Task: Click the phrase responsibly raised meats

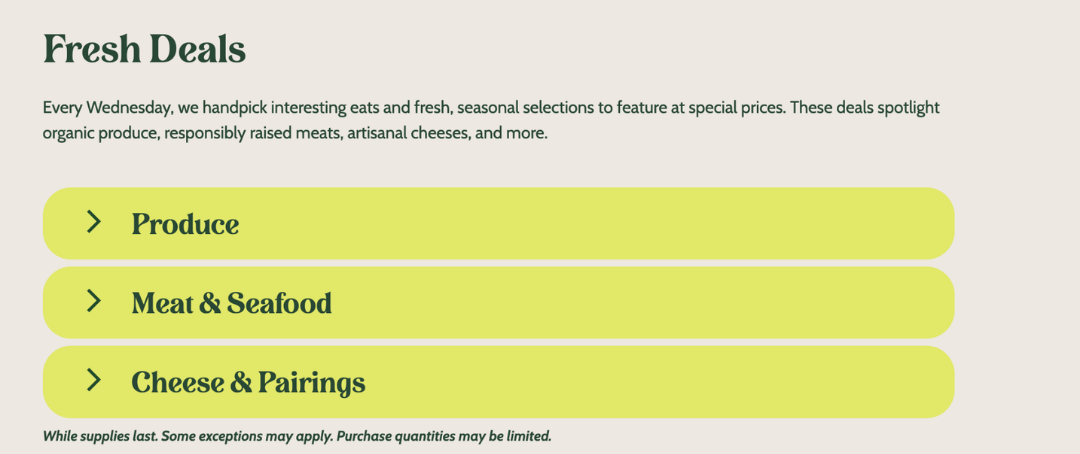Action: 252,134
